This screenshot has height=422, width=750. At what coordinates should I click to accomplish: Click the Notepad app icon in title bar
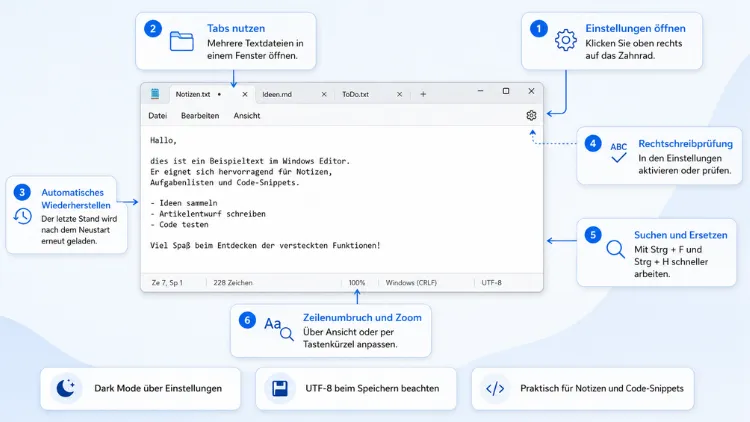pos(155,94)
